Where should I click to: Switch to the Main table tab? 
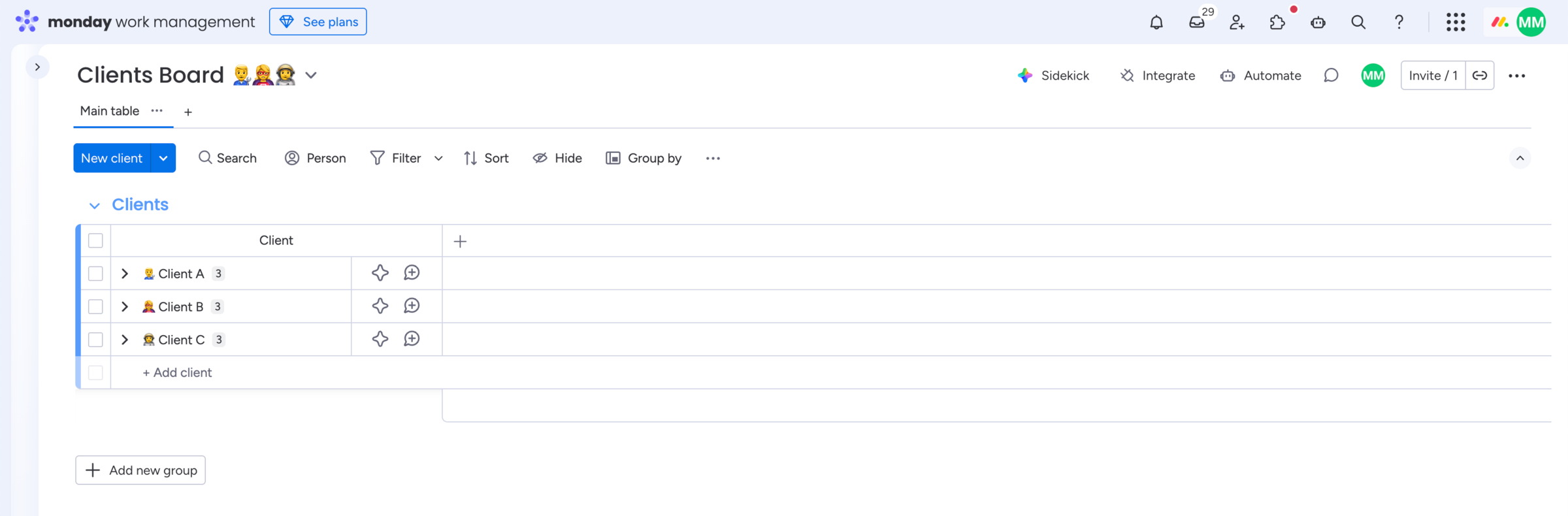[109, 111]
